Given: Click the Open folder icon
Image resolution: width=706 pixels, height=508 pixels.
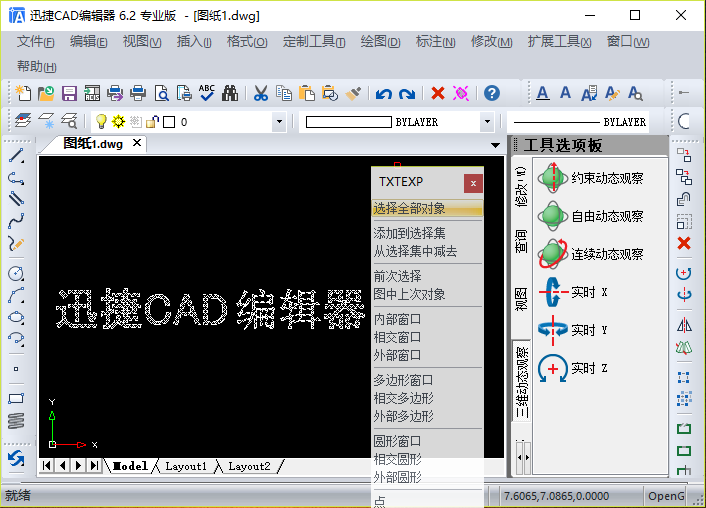Looking at the screenshot, I should click(46, 93).
